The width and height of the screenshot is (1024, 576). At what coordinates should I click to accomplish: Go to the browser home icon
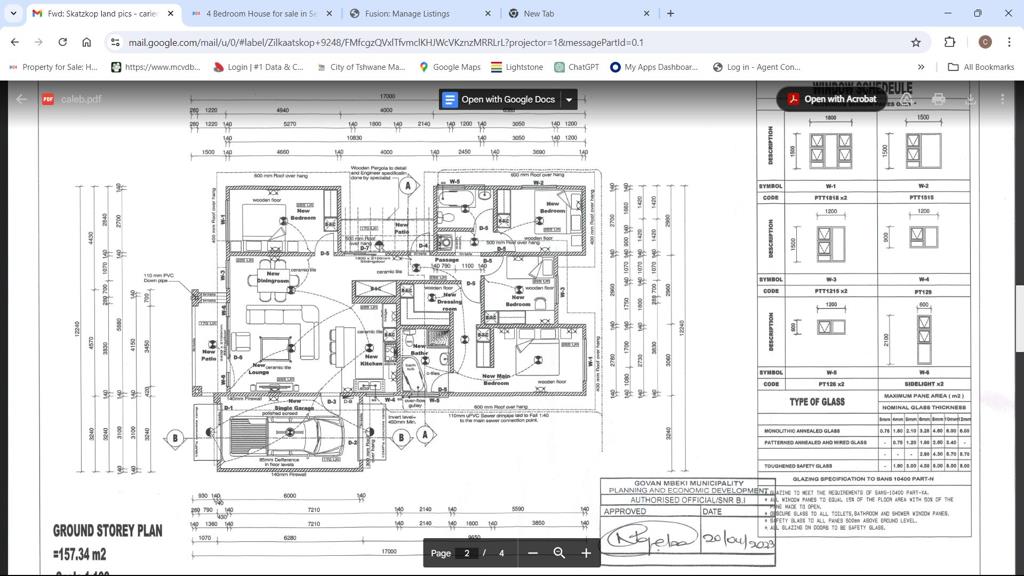pyautogui.click(x=87, y=42)
